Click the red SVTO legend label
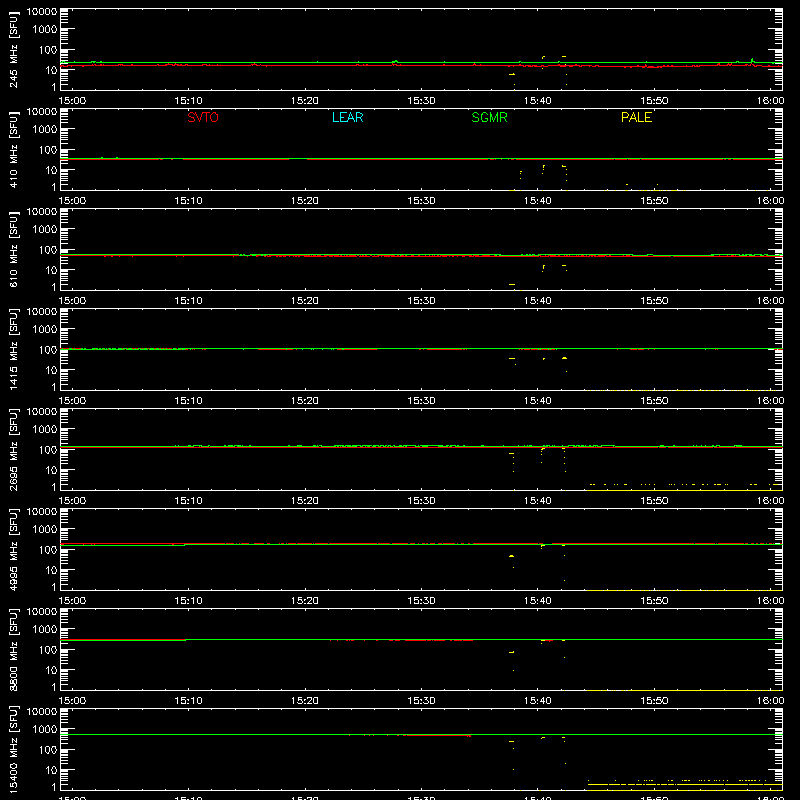800x800 pixels. pyautogui.click(x=203, y=117)
